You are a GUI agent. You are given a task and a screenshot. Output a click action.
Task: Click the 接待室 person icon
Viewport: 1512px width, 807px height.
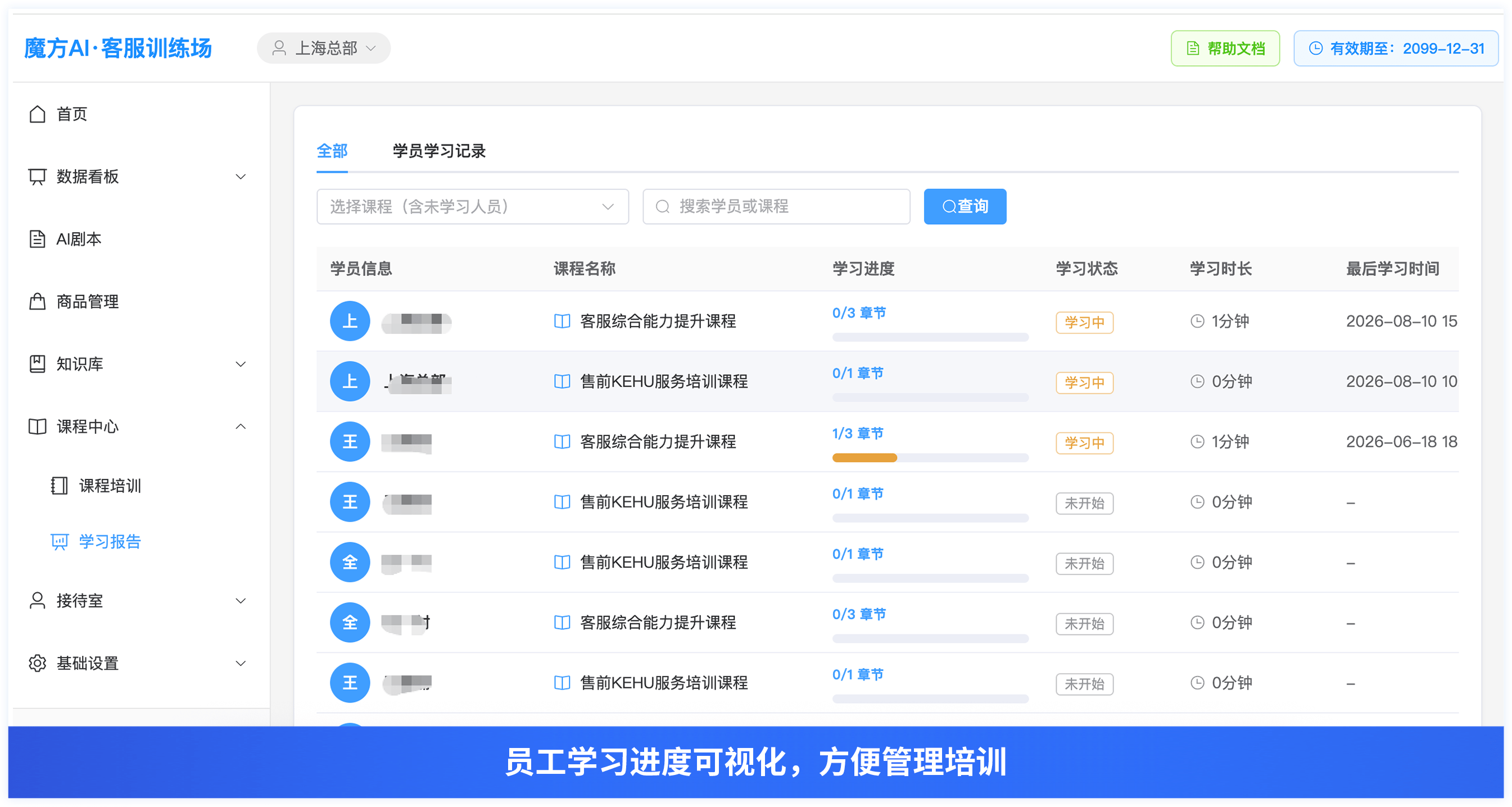coord(38,600)
